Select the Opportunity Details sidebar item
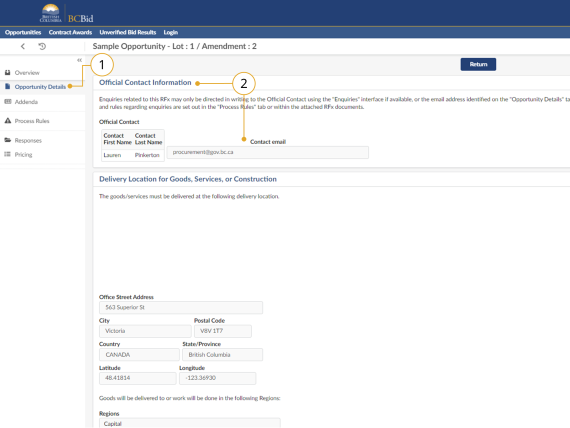The width and height of the screenshot is (570, 428). point(40,87)
